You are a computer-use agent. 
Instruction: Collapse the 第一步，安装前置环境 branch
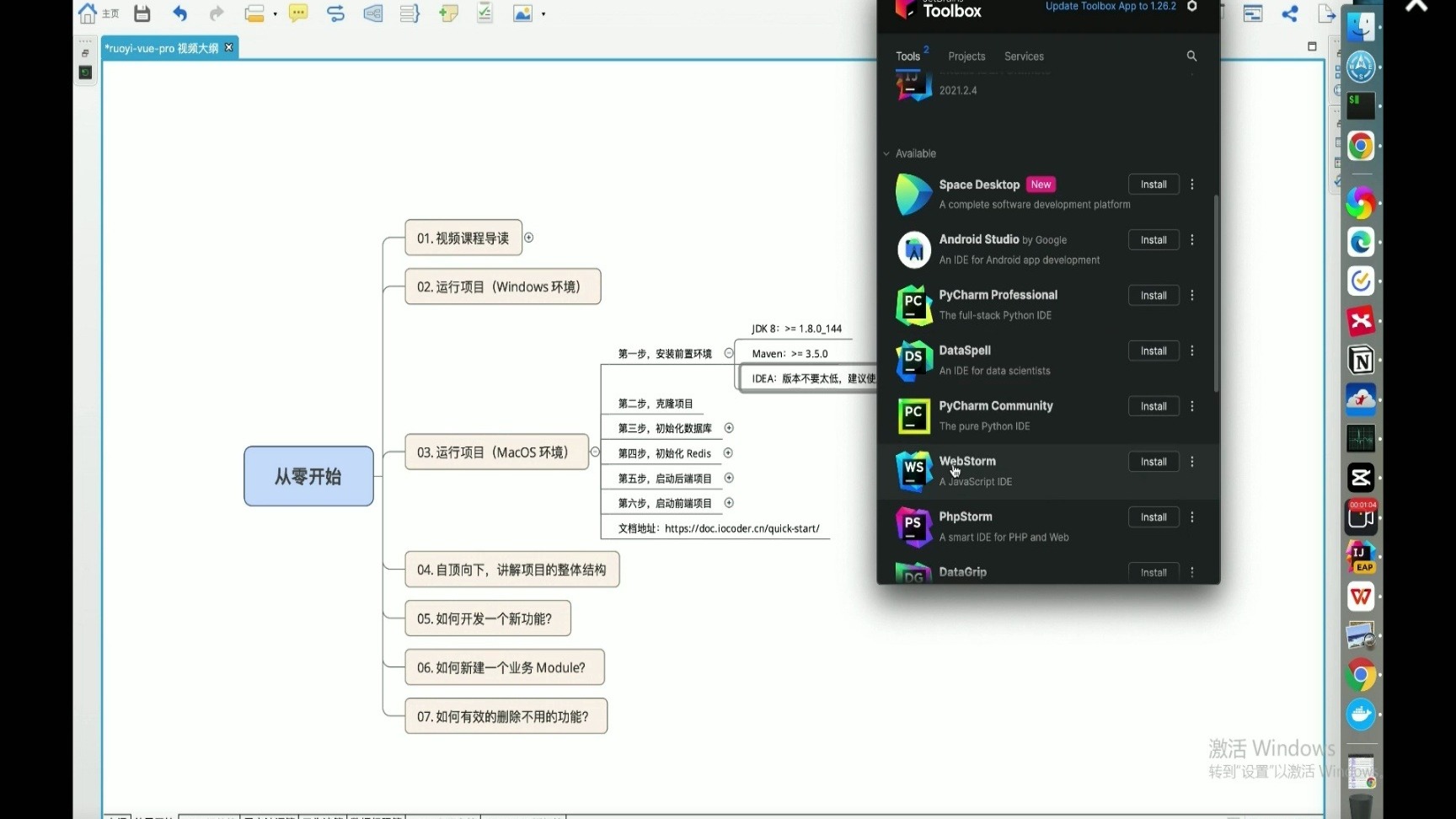(728, 353)
